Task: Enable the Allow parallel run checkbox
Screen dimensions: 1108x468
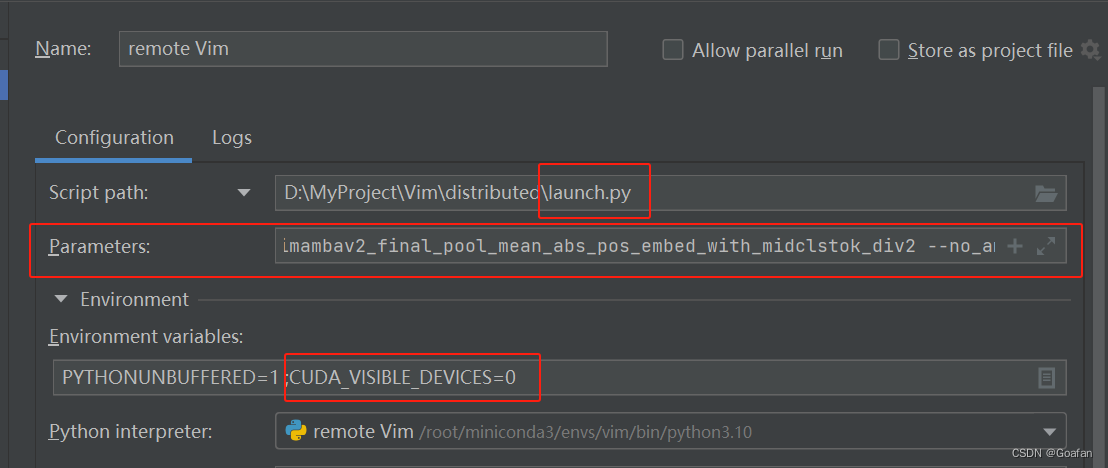Action: point(673,50)
